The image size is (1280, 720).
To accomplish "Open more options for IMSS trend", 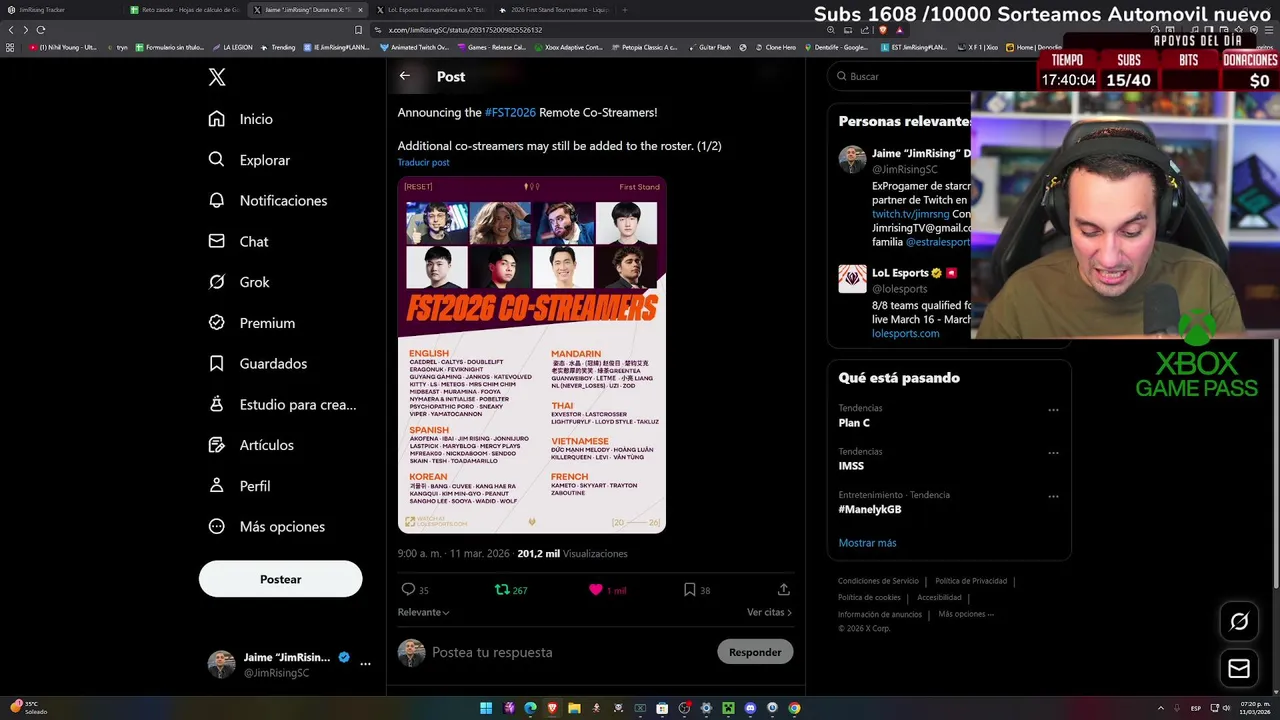I will pos(1053,453).
